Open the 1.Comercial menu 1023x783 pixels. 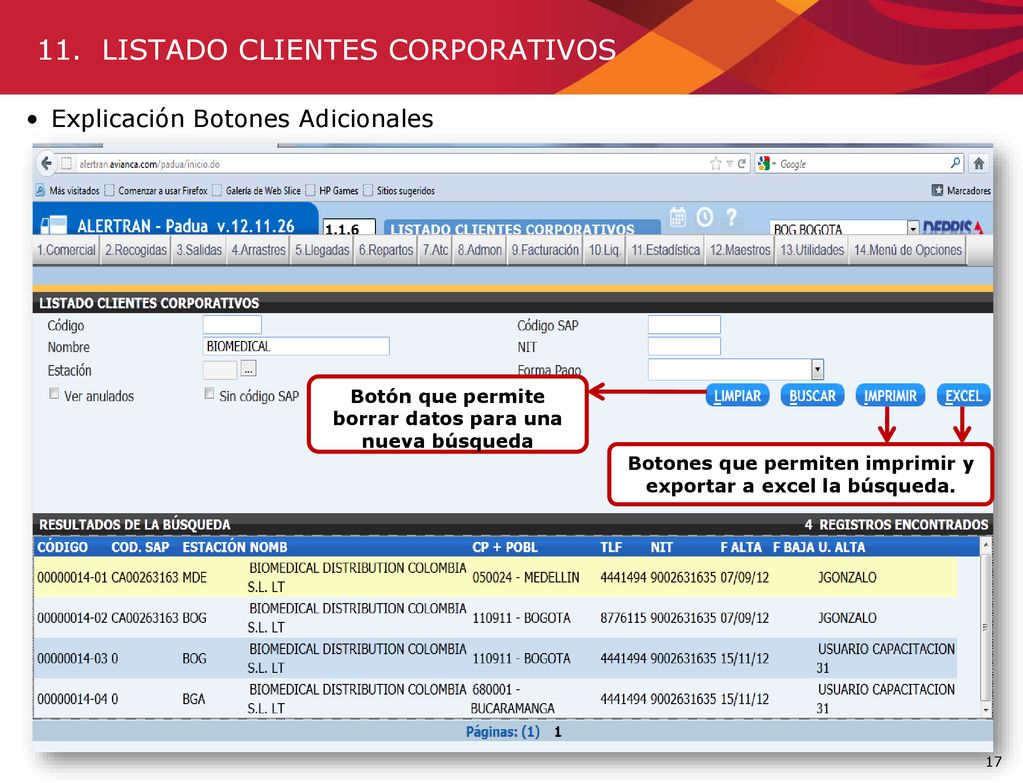(x=66, y=250)
